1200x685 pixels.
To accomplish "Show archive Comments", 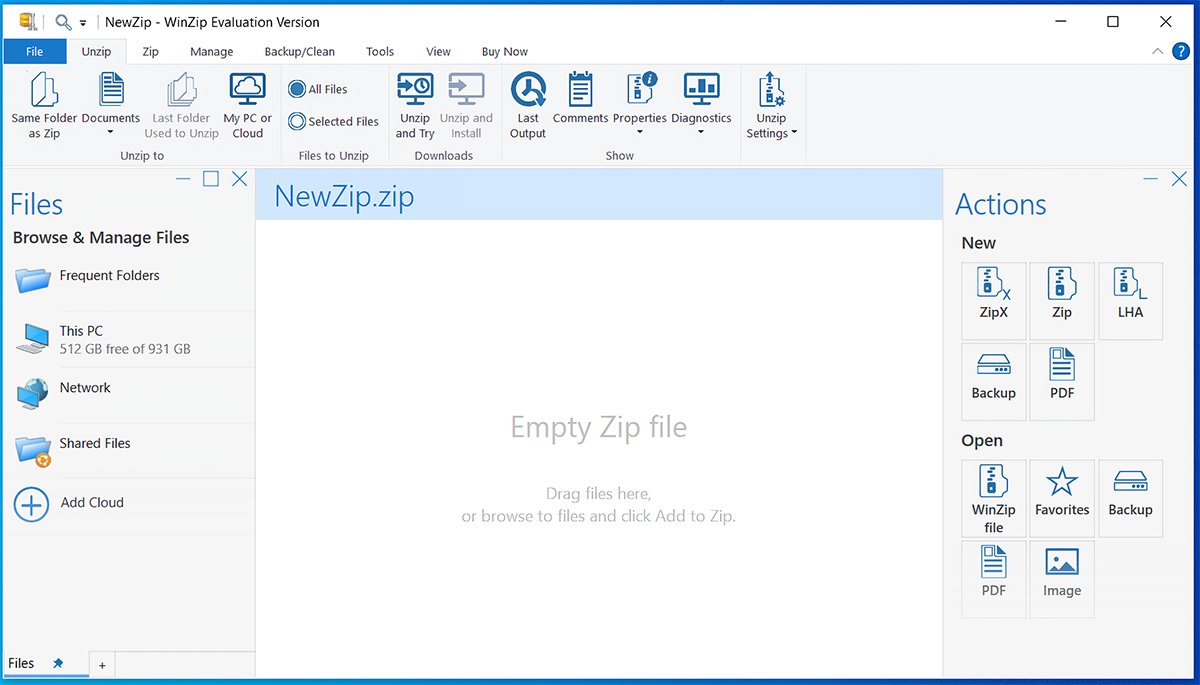I will point(580,103).
